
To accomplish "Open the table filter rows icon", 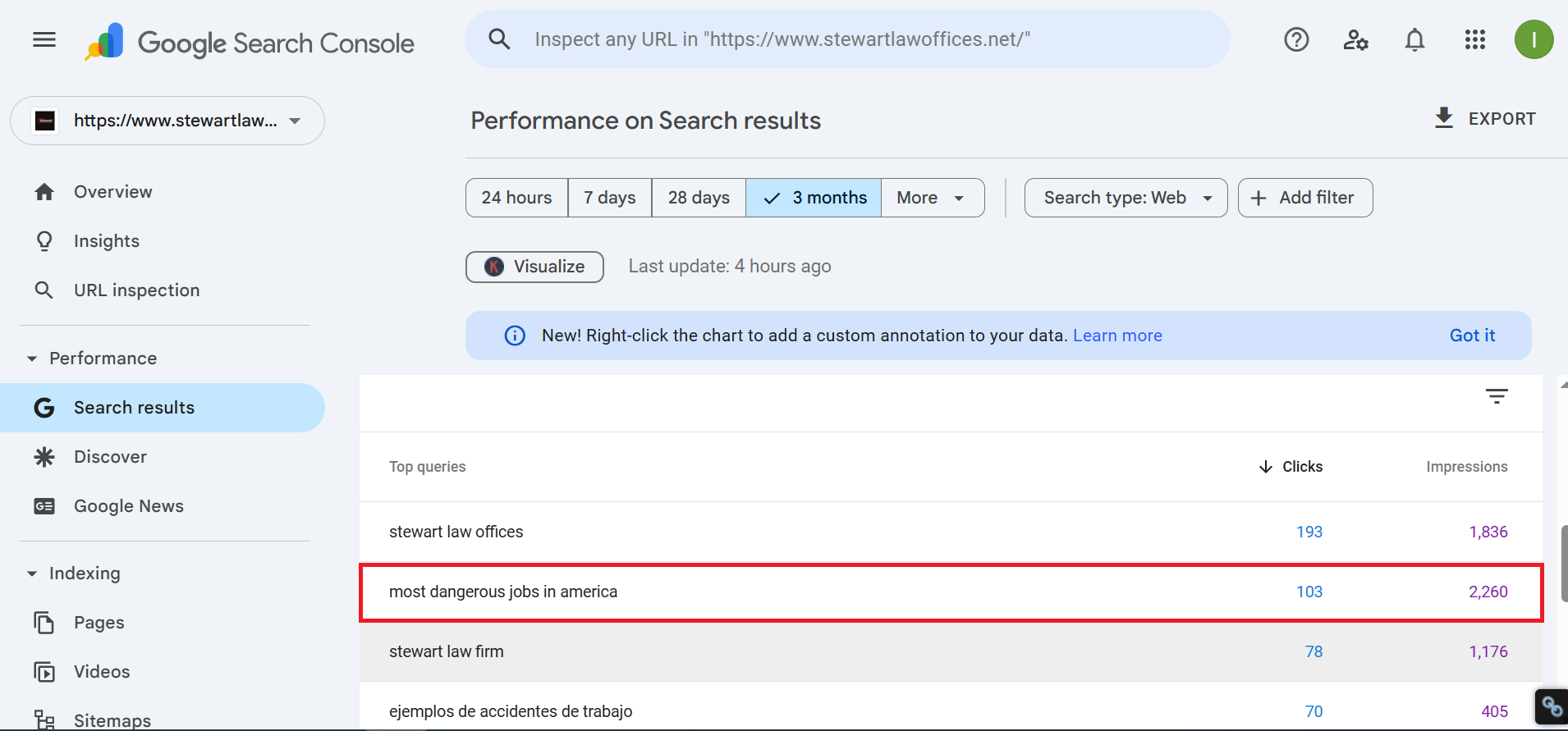I will tap(1497, 396).
